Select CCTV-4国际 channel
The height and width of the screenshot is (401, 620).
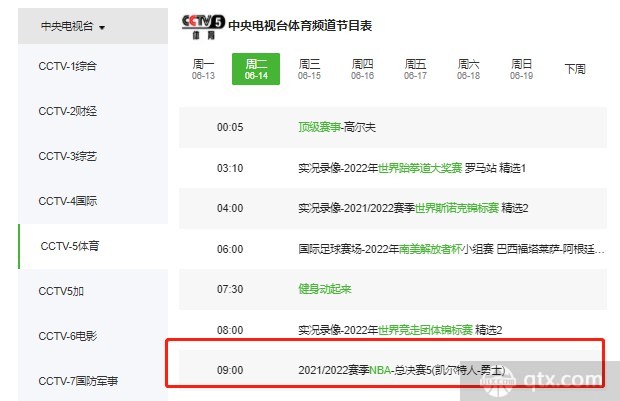(x=67, y=201)
